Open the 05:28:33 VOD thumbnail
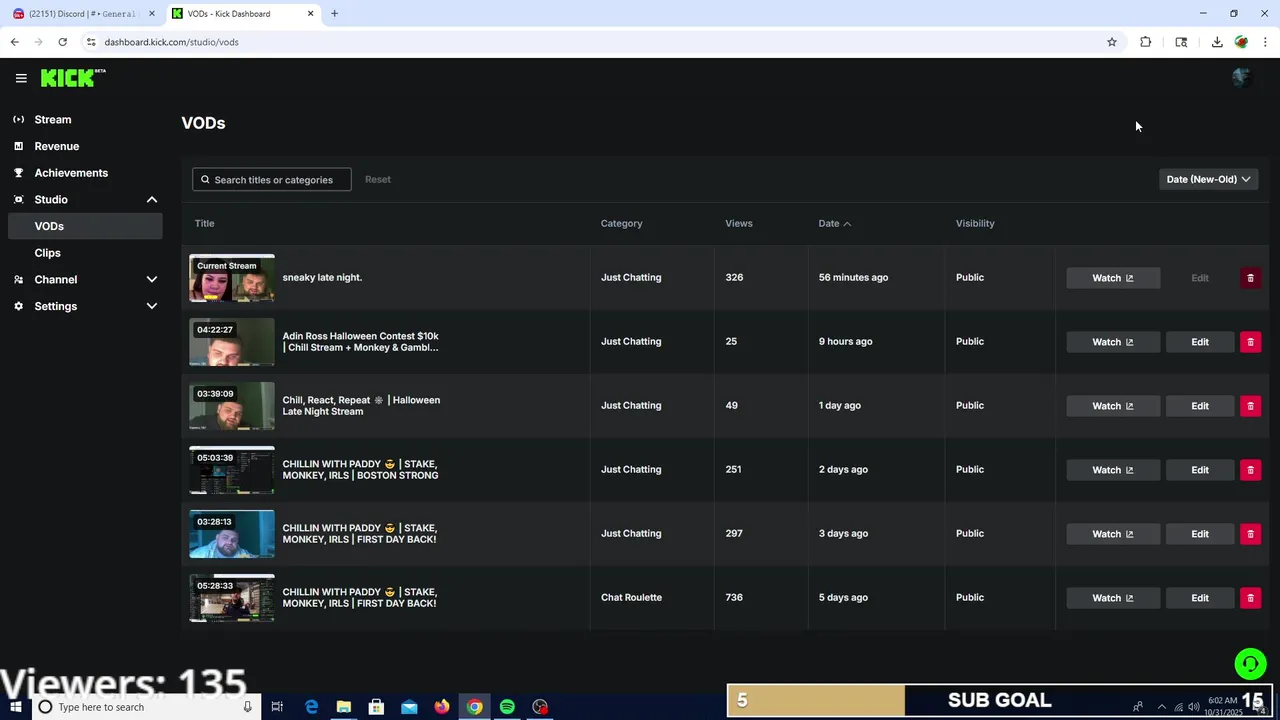Viewport: 1280px width, 720px height. [x=232, y=598]
